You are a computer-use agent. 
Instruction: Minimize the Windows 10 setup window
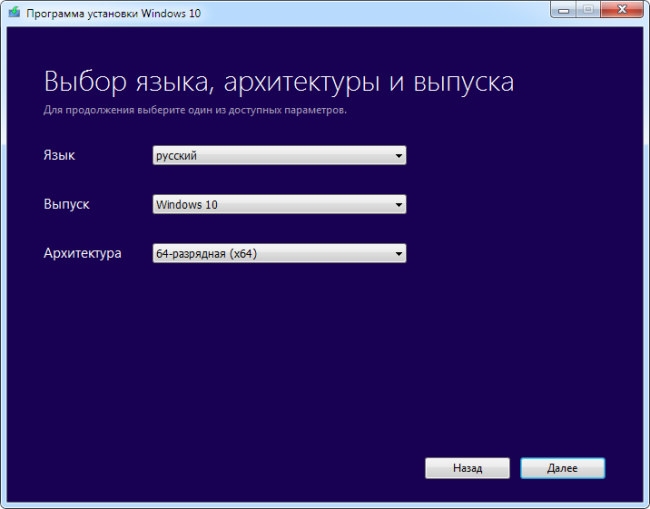pos(563,10)
